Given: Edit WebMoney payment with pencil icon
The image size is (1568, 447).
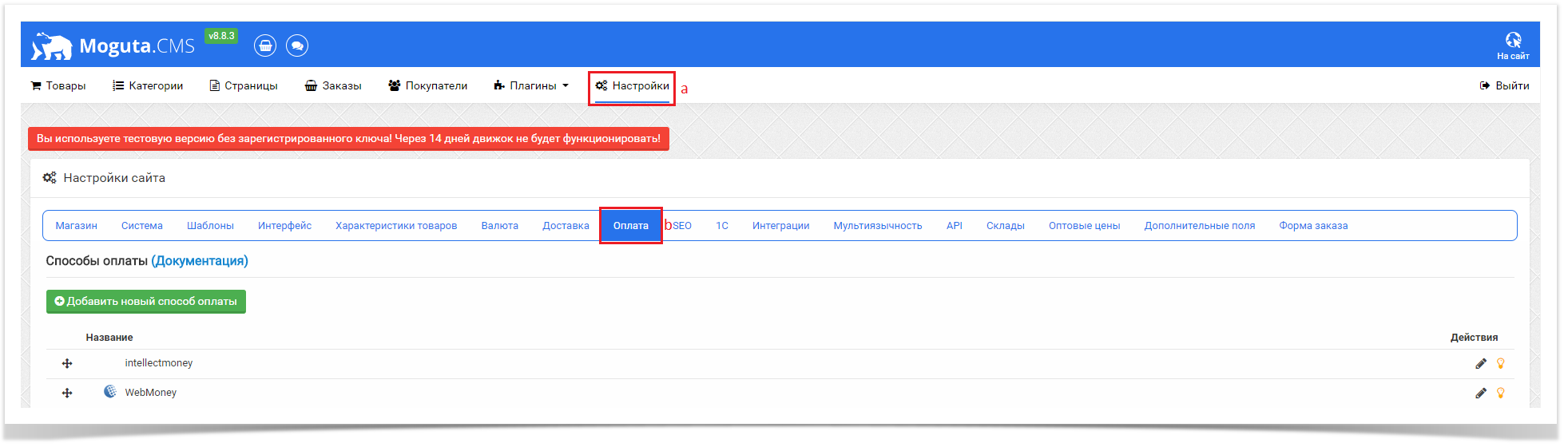Looking at the screenshot, I should [1480, 394].
